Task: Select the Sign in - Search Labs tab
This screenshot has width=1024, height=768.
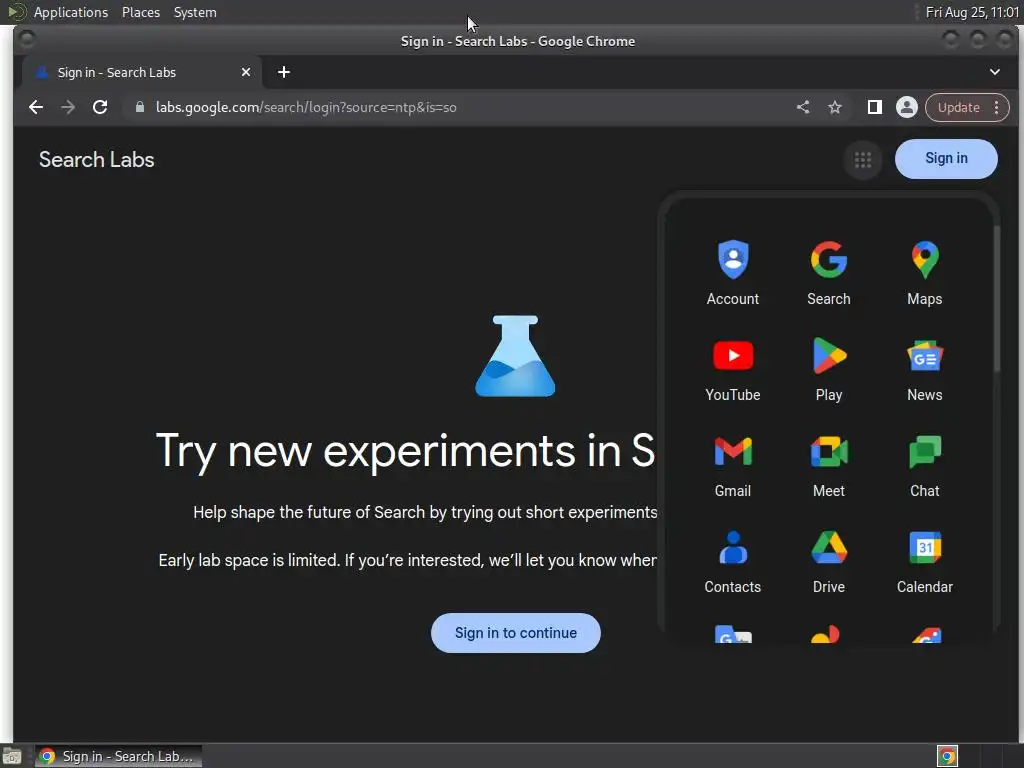Action: coord(142,72)
